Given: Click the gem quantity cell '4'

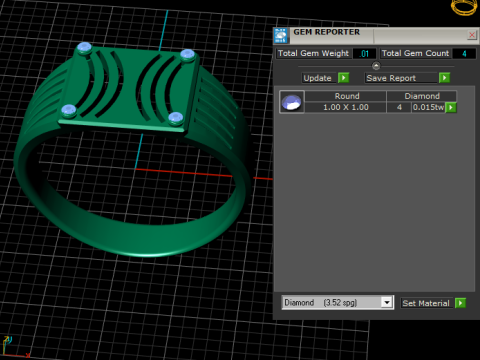Looking at the screenshot, I should pos(399,107).
